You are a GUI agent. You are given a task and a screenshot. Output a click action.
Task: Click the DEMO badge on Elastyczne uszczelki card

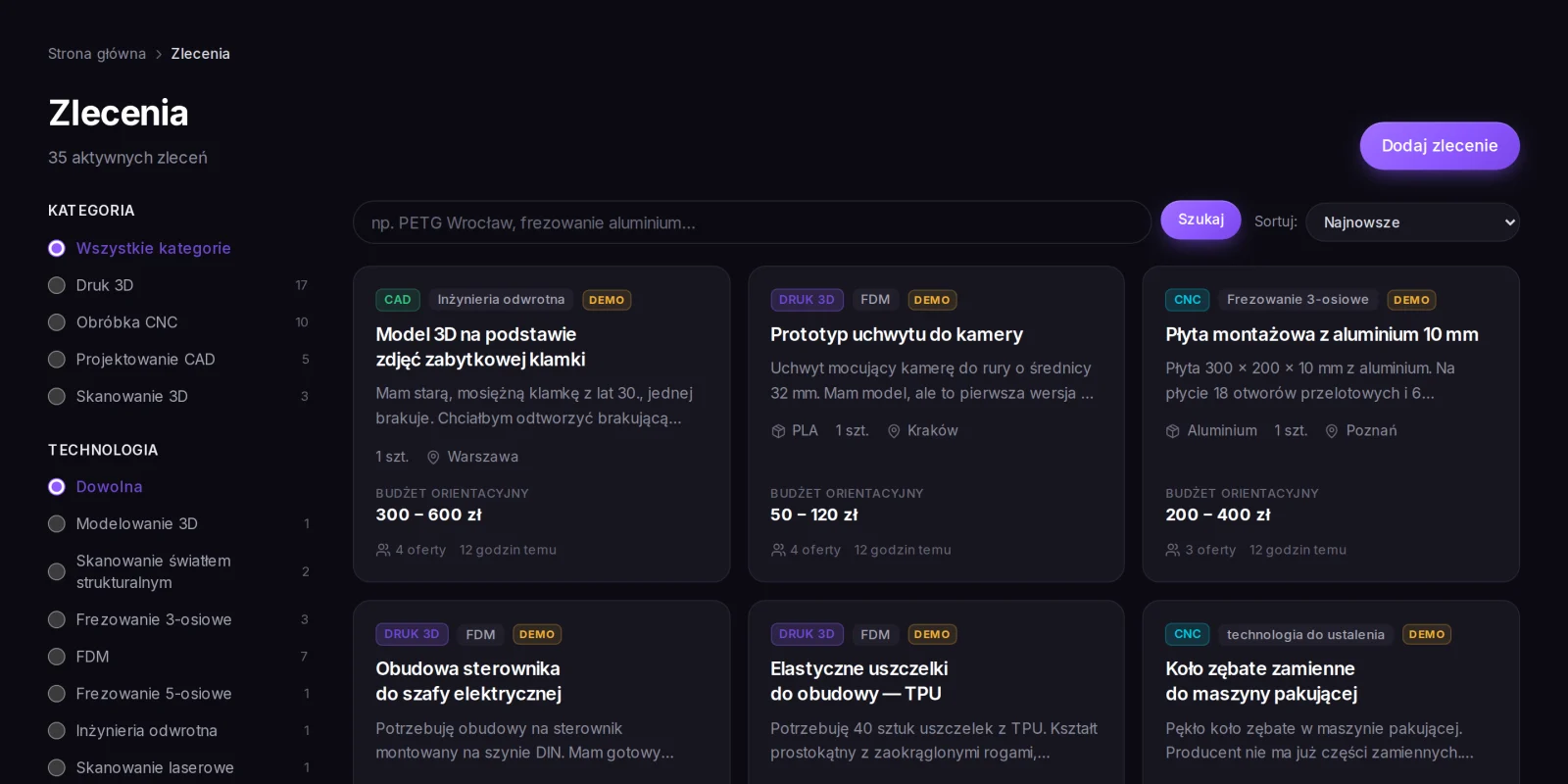pyautogui.click(x=932, y=634)
